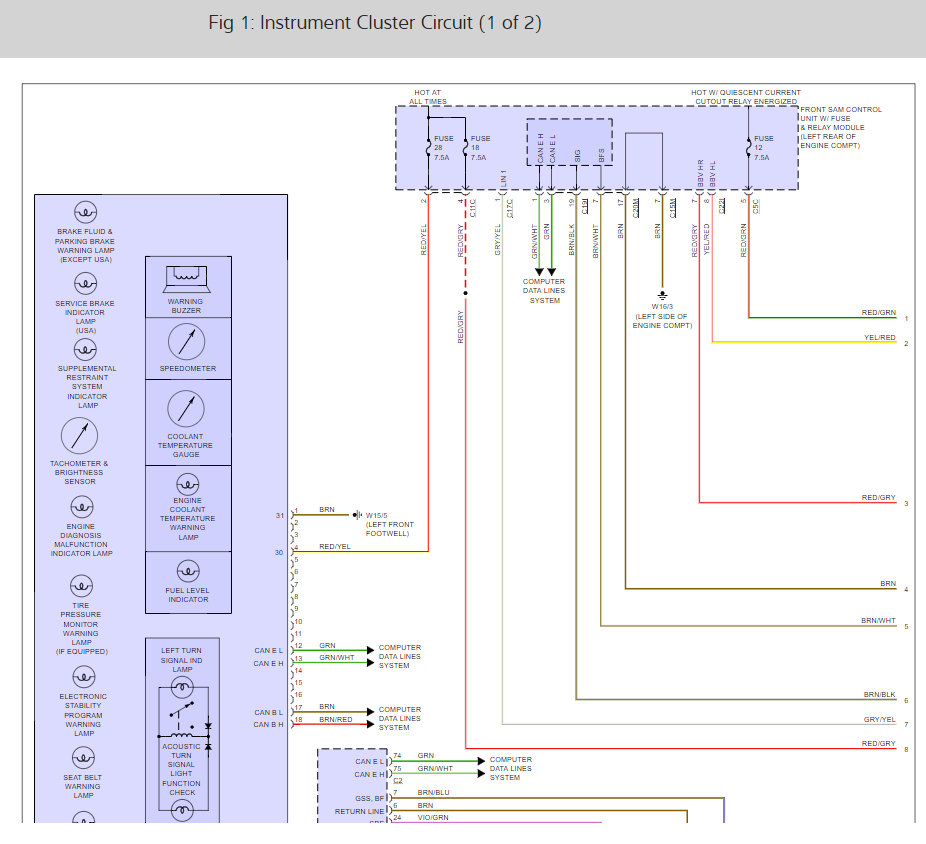The image size is (926, 844).
Task: Click the BRN/BLK label at output 6
Action: 879,695
